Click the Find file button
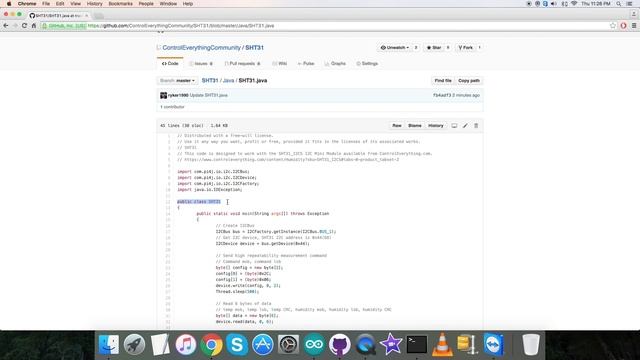 point(443,81)
